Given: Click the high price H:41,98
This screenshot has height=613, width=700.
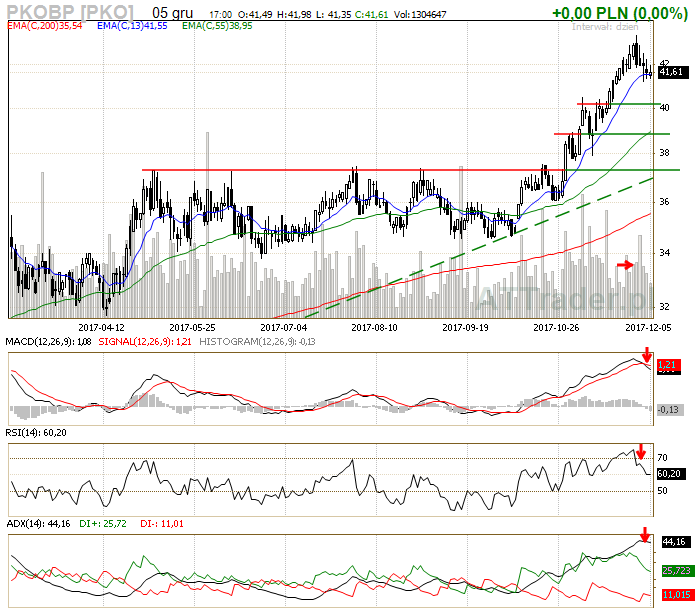Looking at the screenshot, I should [x=294, y=15].
